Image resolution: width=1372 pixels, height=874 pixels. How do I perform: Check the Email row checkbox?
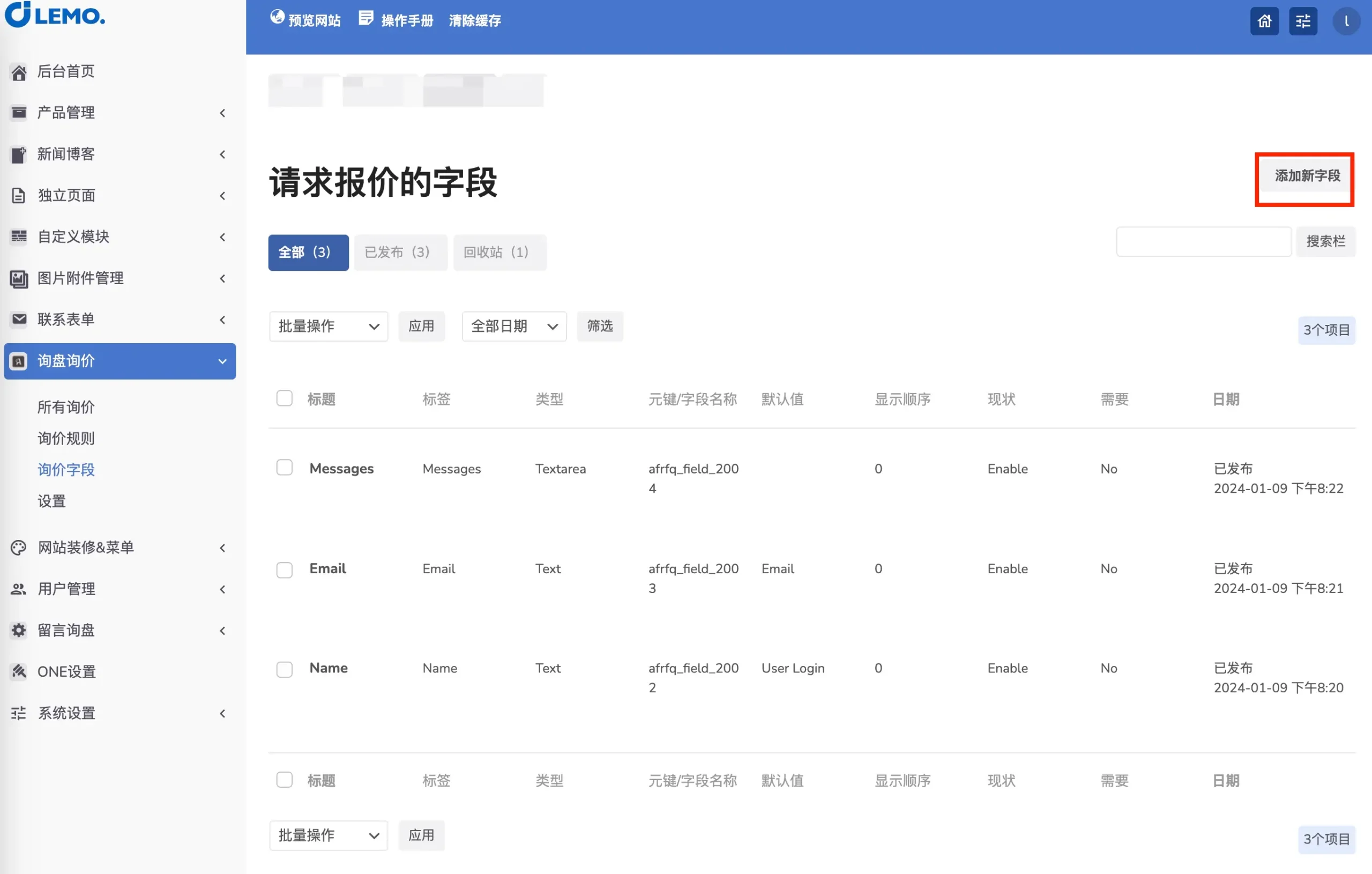pos(284,569)
